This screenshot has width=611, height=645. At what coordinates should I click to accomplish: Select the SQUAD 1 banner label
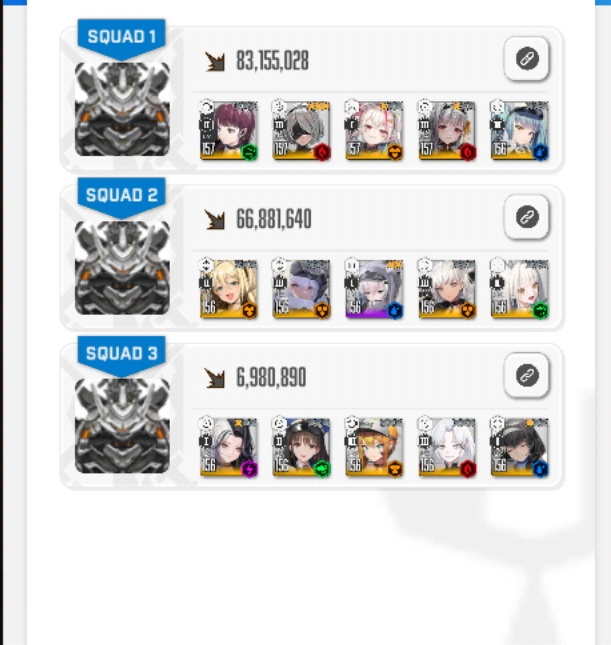click(x=122, y=37)
